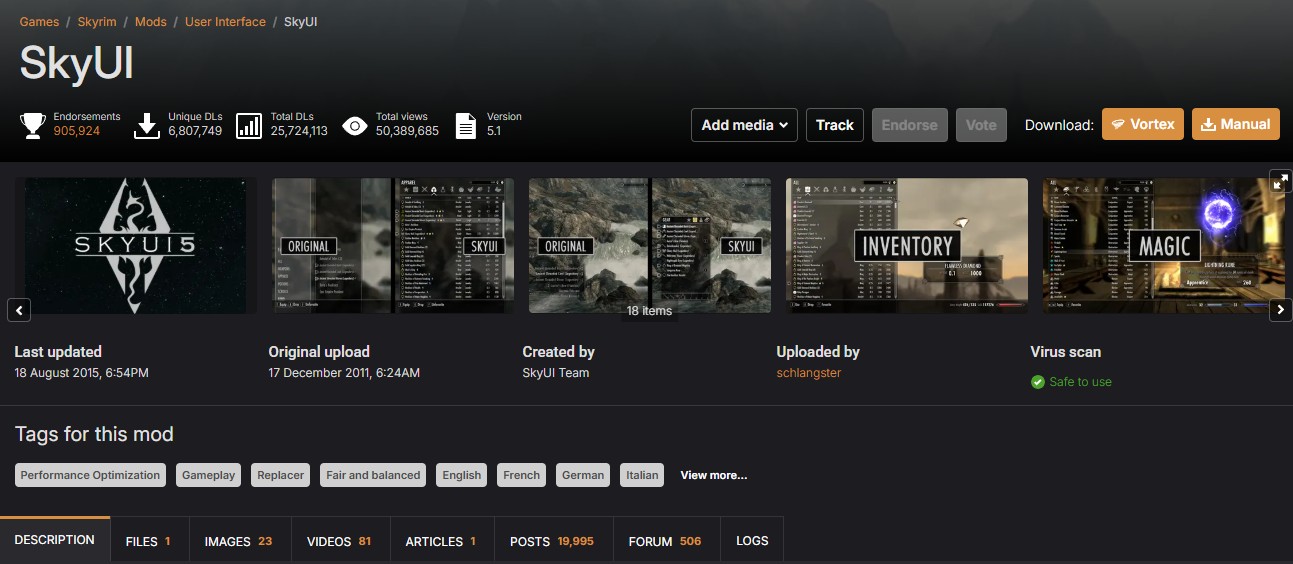1293x564 pixels.
Task: Start a Manual download
Action: [x=1235, y=125]
